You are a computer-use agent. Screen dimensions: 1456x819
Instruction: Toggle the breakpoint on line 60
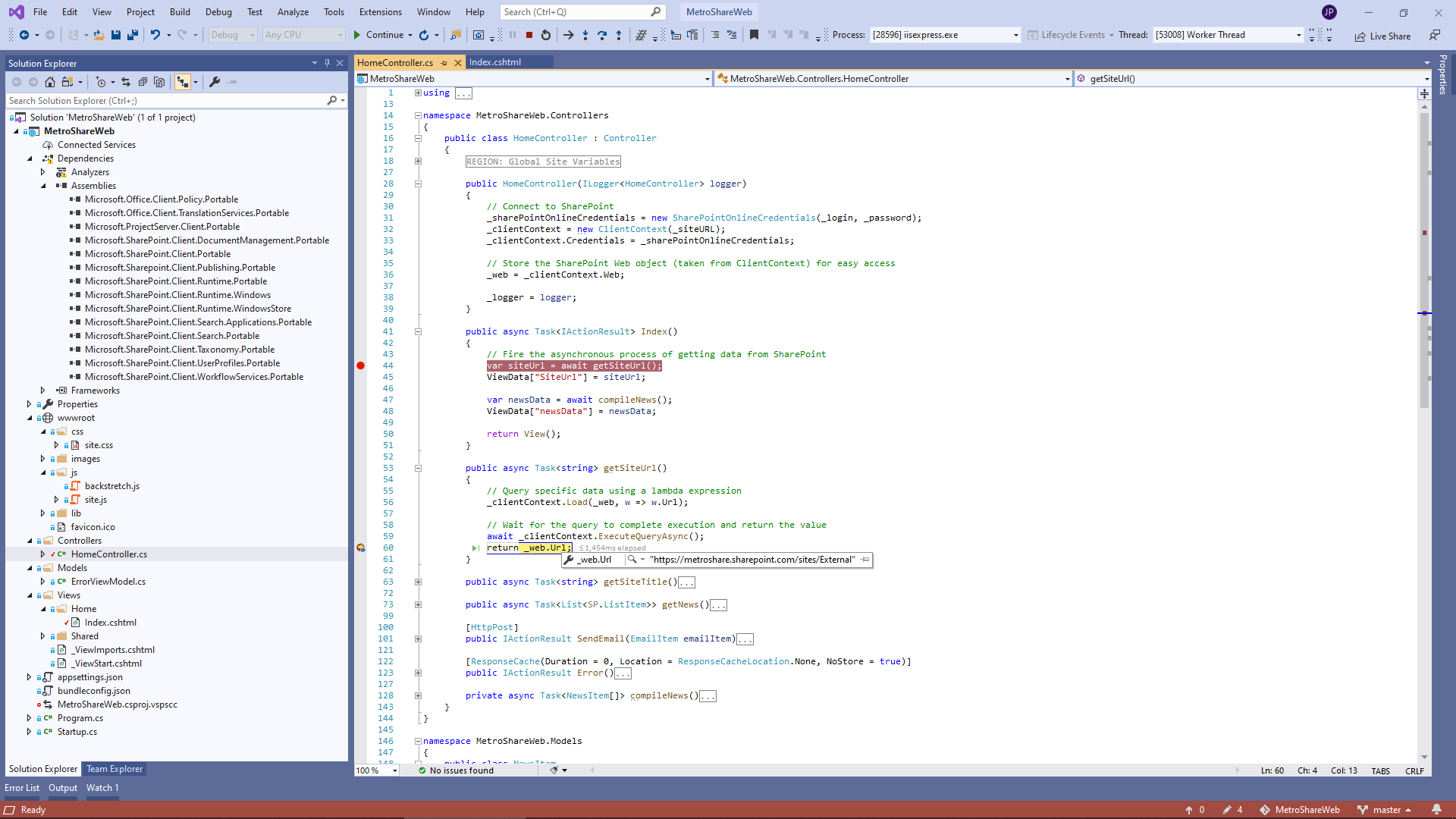361,548
